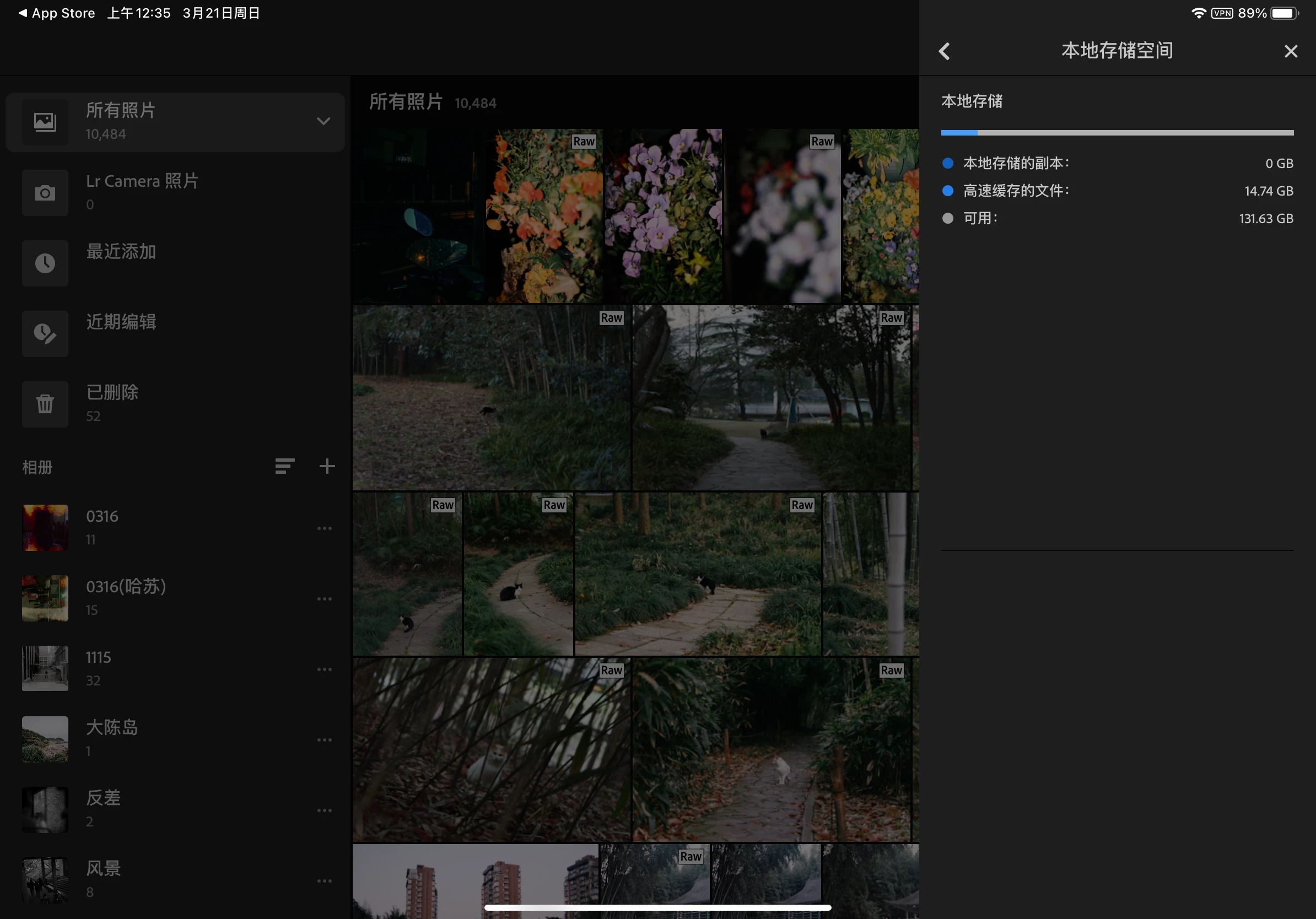Return to App Store via status bar
This screenshot has height=919, width=1316.
tap(56, 13)
